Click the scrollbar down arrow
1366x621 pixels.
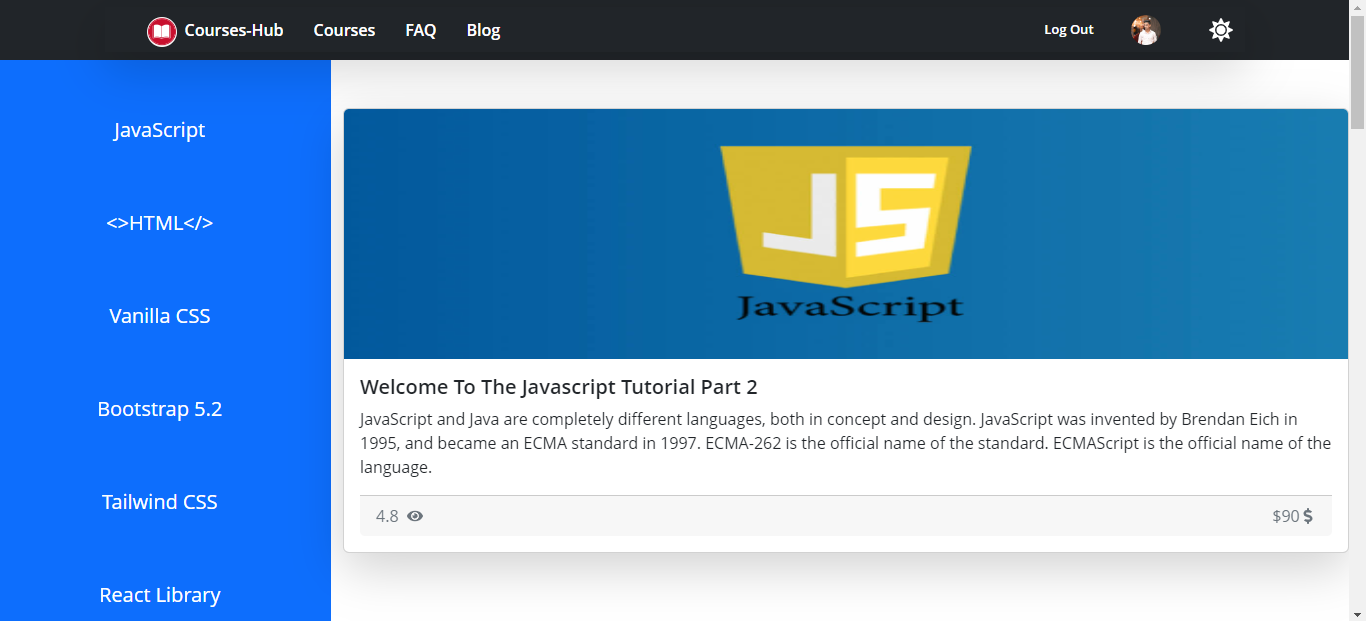pos(1357,613)
